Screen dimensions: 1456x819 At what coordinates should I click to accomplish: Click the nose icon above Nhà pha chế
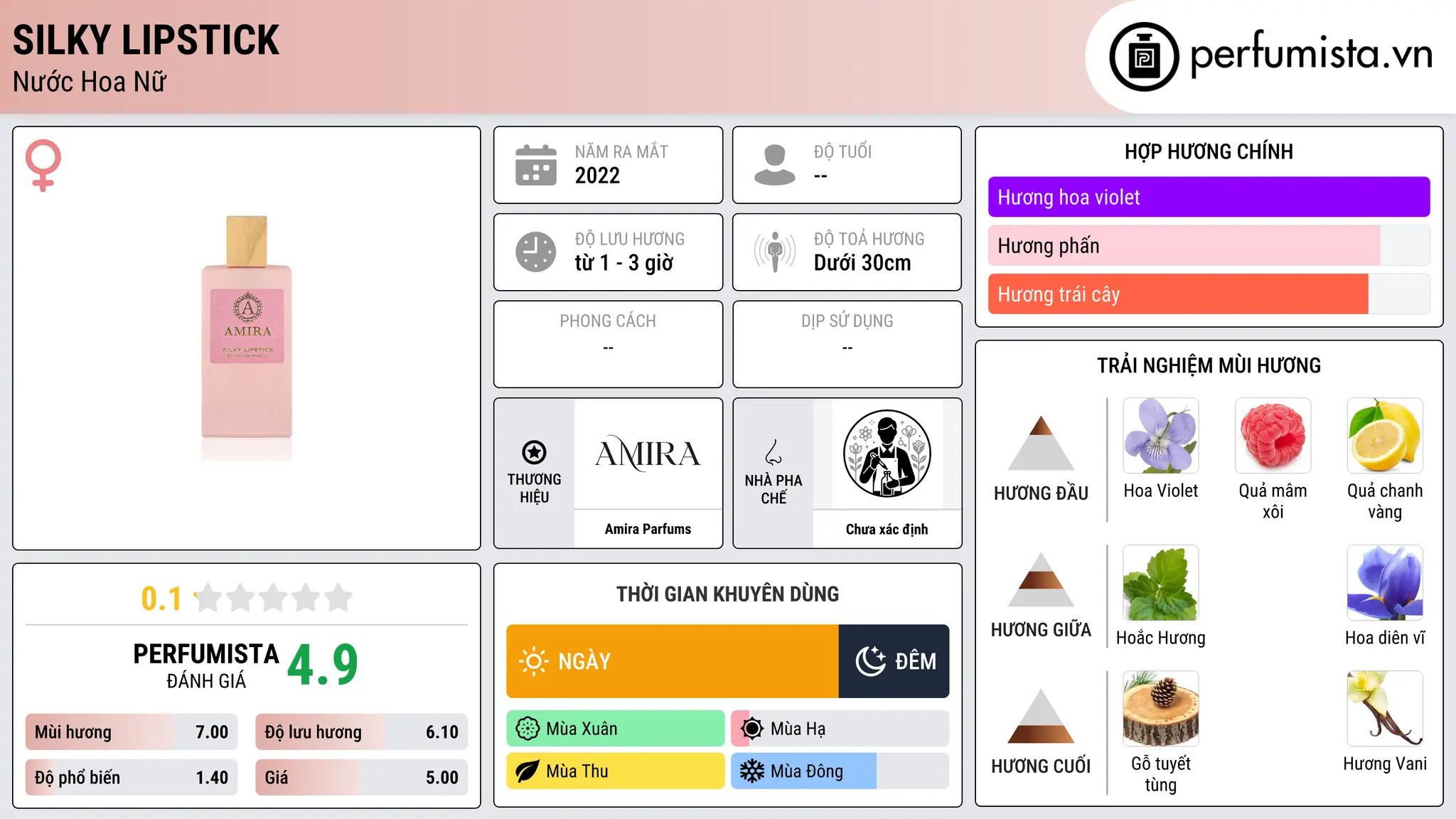click(x=773, y=452)
